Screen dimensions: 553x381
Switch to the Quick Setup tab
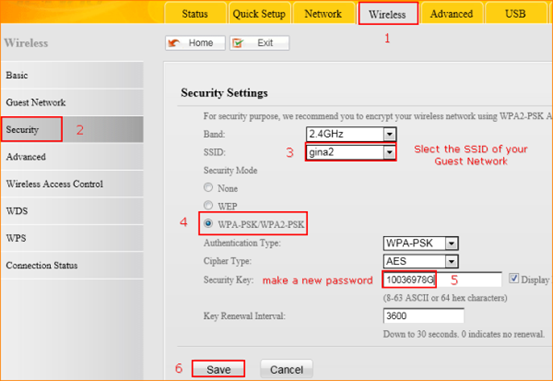click(259, 13)
